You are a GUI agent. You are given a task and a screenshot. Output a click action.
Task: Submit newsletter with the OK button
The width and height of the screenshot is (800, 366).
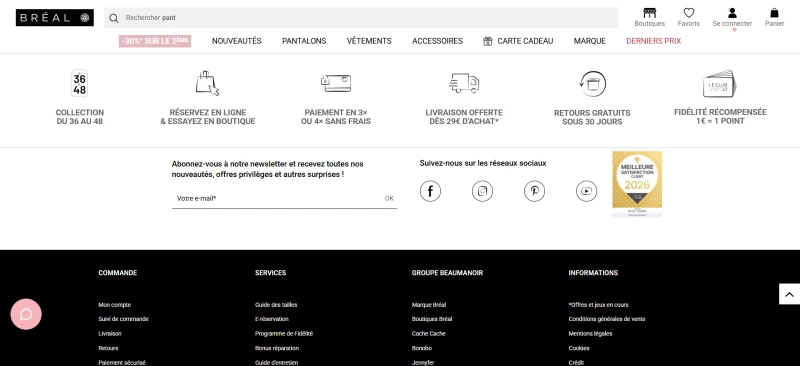[x=389, y=199]
